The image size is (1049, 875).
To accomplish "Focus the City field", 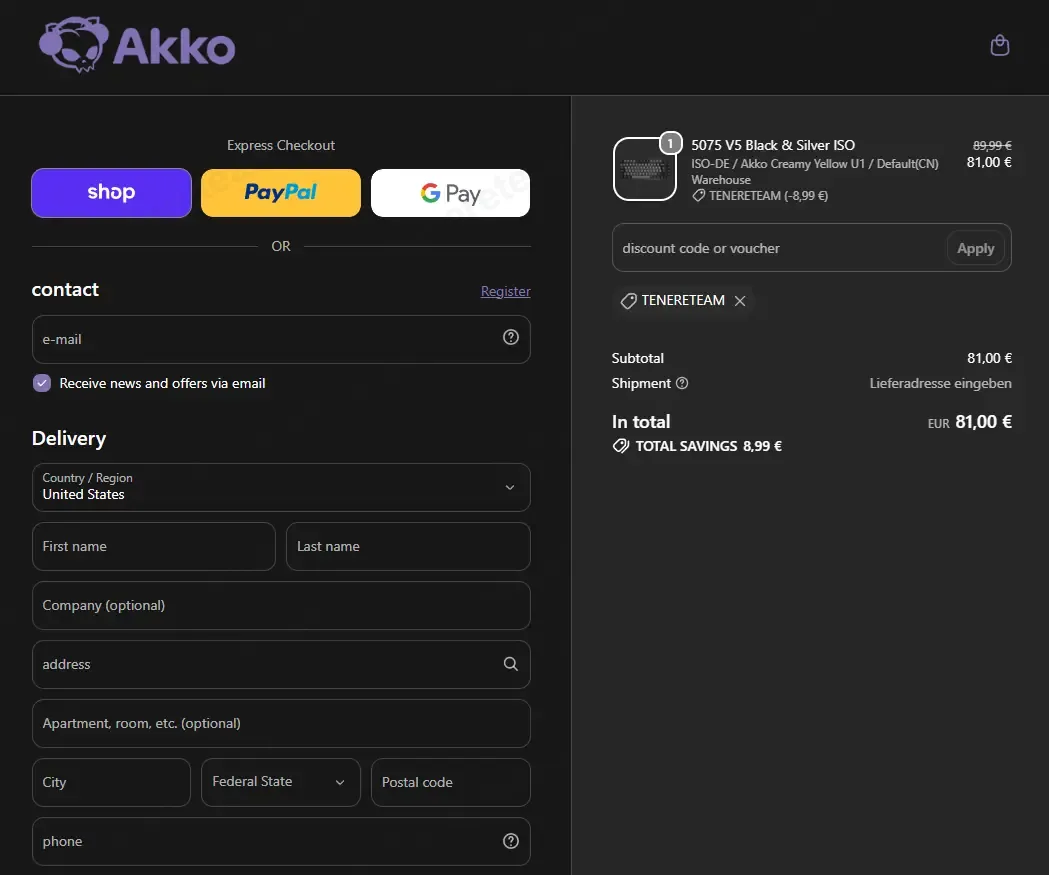I will (111, 782).
